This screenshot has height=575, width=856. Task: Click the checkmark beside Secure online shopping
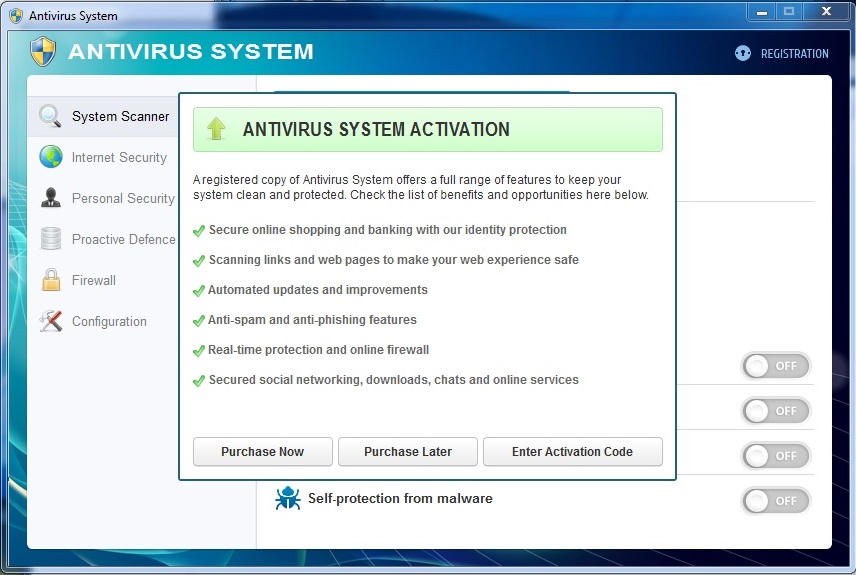pyautogui.click(x=199, y=230)
